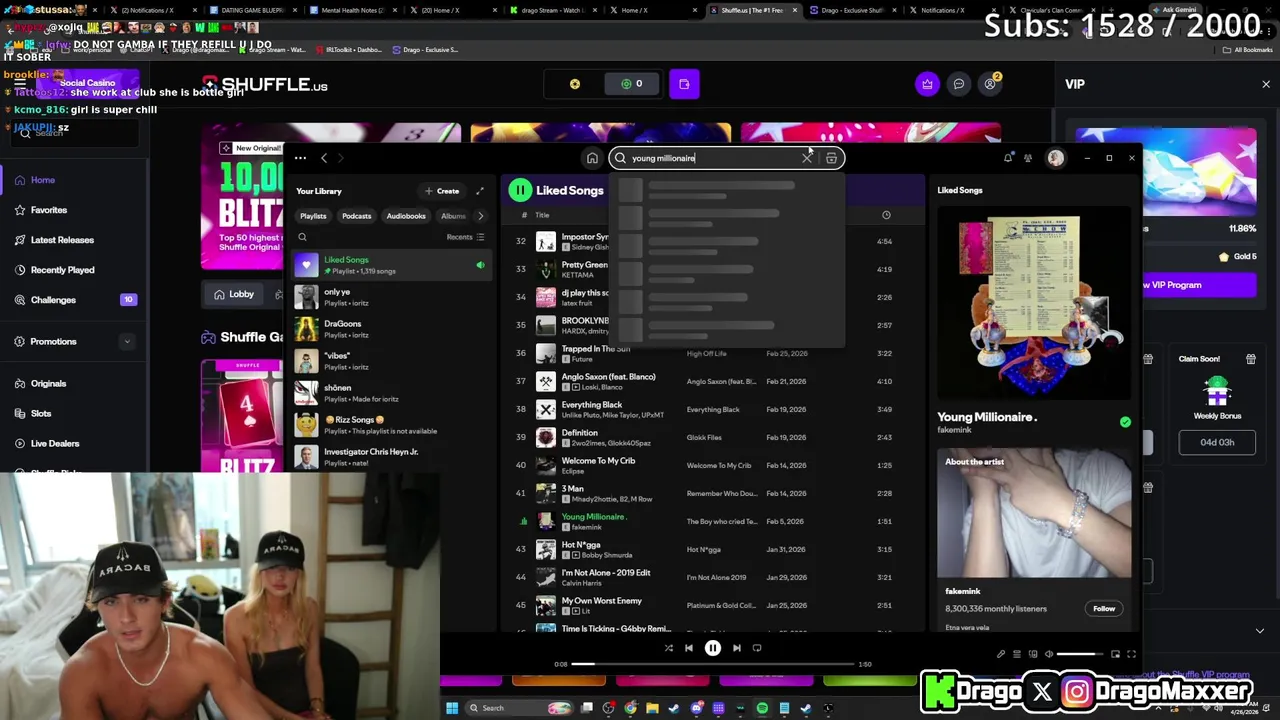Open the Young Millionaire album cover
This screenshot has height=720, width=1280.
1034,303
